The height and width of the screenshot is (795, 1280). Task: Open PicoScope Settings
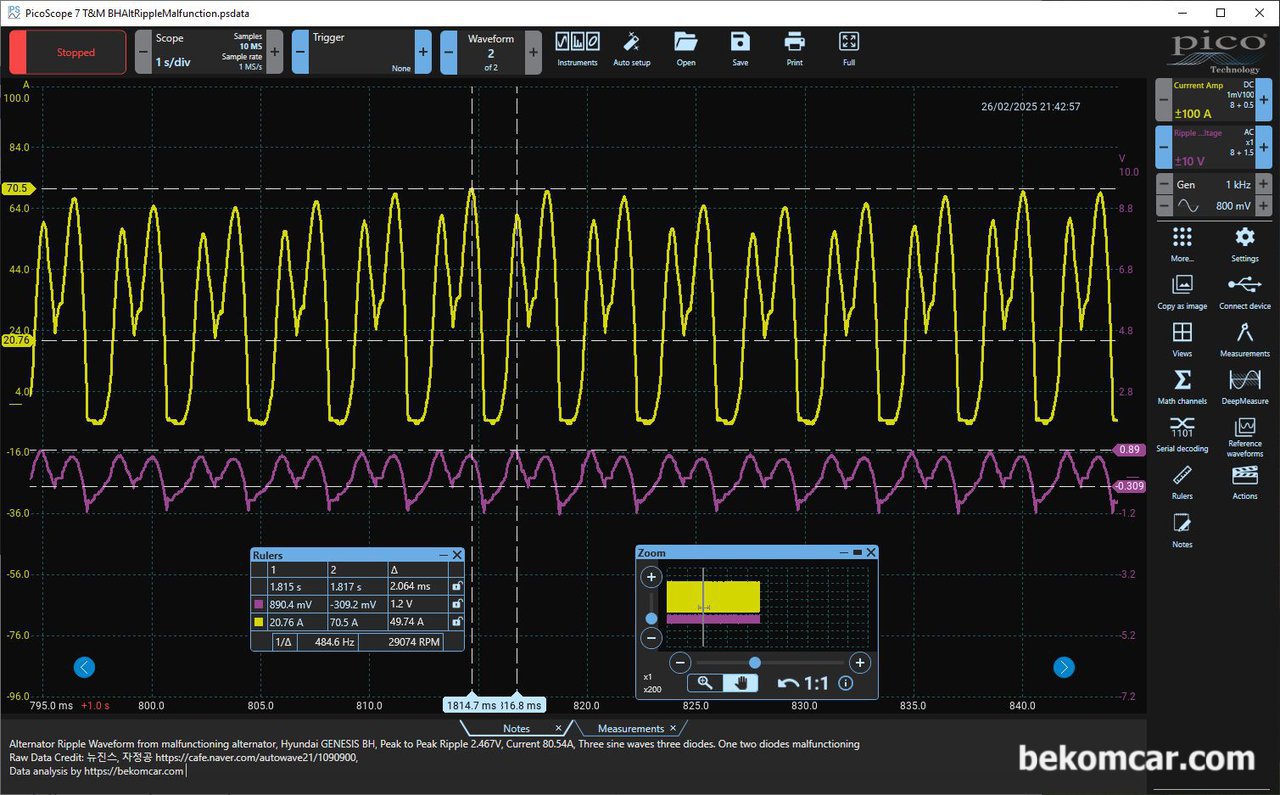tap(1245, 244)
